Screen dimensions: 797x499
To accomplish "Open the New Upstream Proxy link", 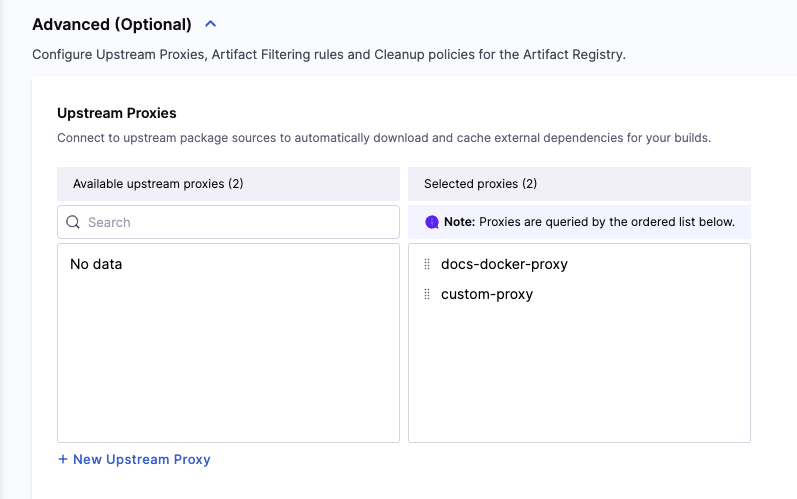I will pos(141,459).
